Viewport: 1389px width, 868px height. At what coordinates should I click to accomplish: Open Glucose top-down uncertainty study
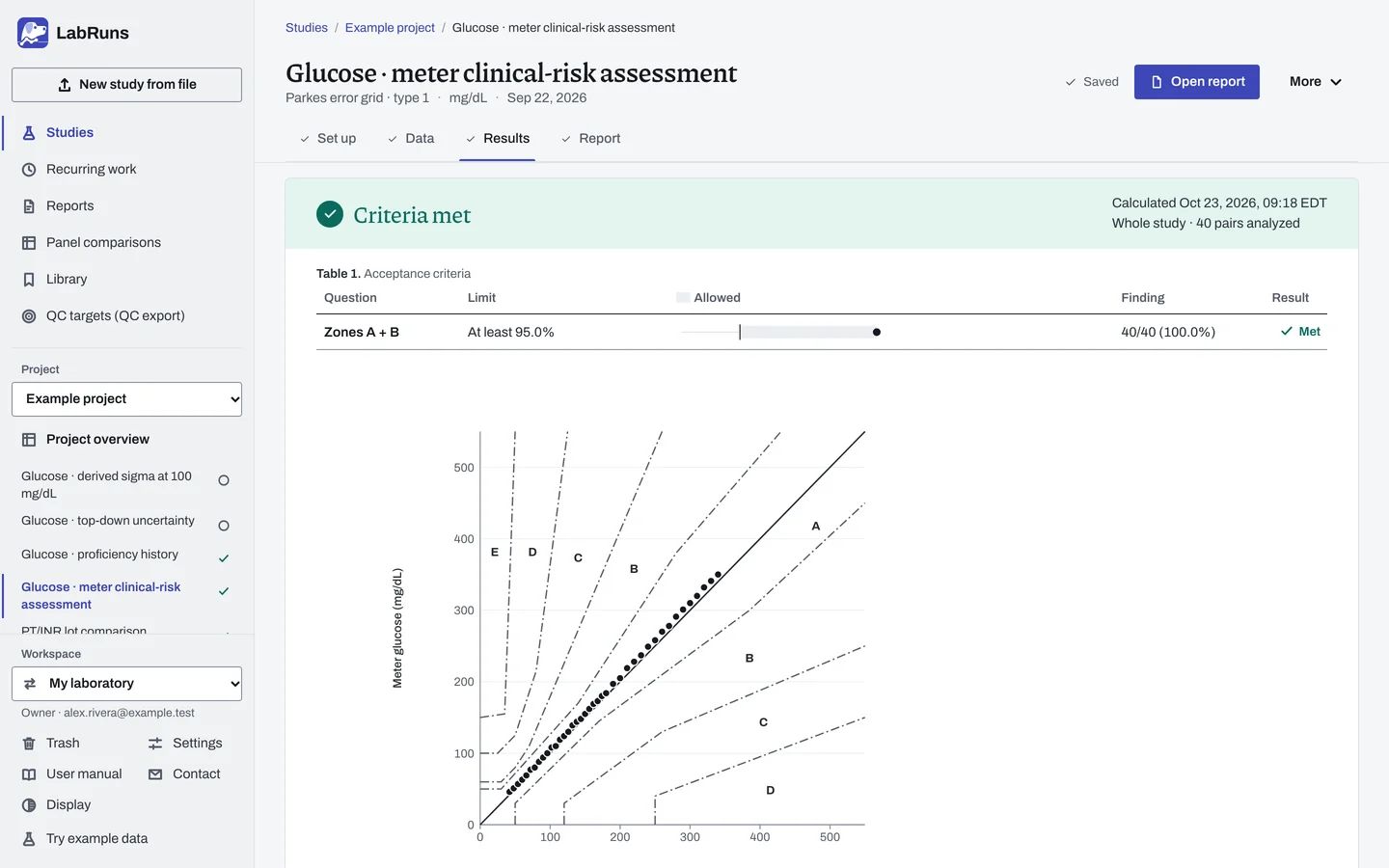coord(108,521)
